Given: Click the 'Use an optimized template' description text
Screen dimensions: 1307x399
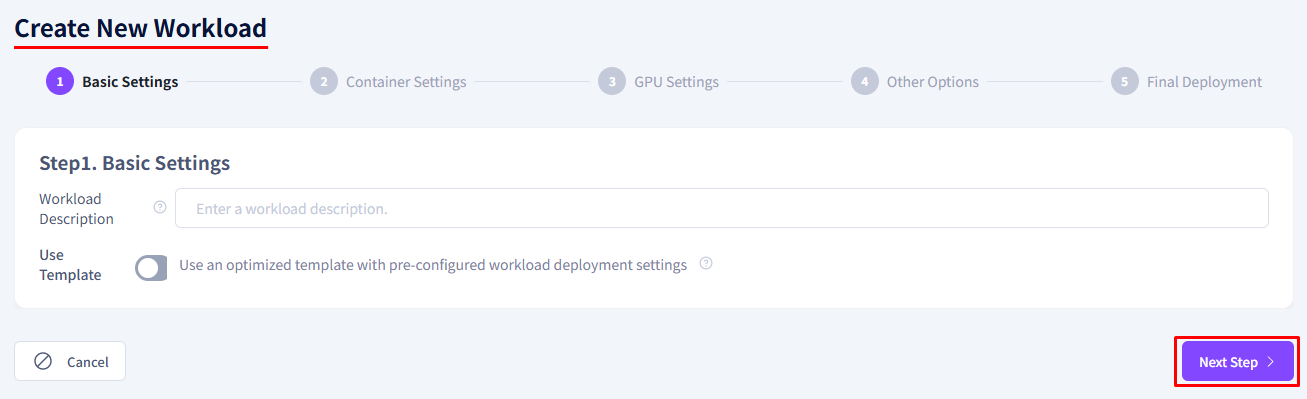Looking at the screenshot, I should coord(433,265).
